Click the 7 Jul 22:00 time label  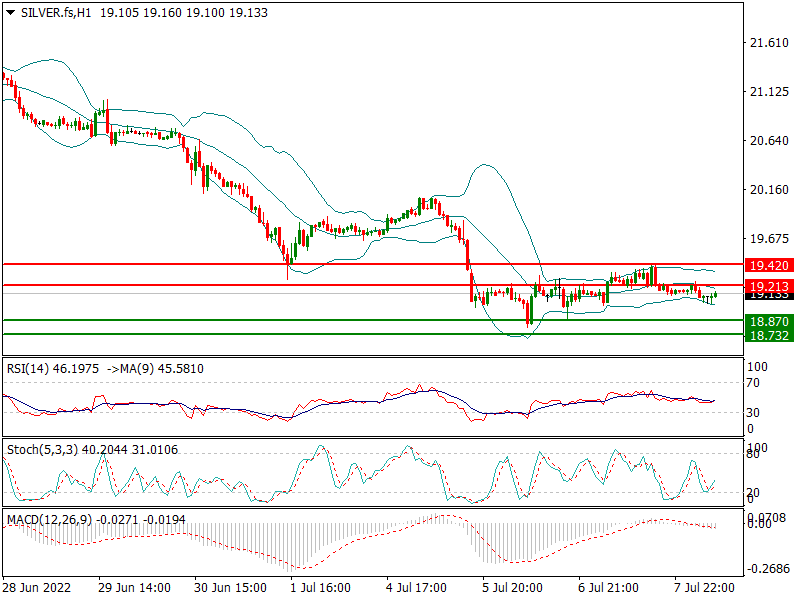coord(705,587)
